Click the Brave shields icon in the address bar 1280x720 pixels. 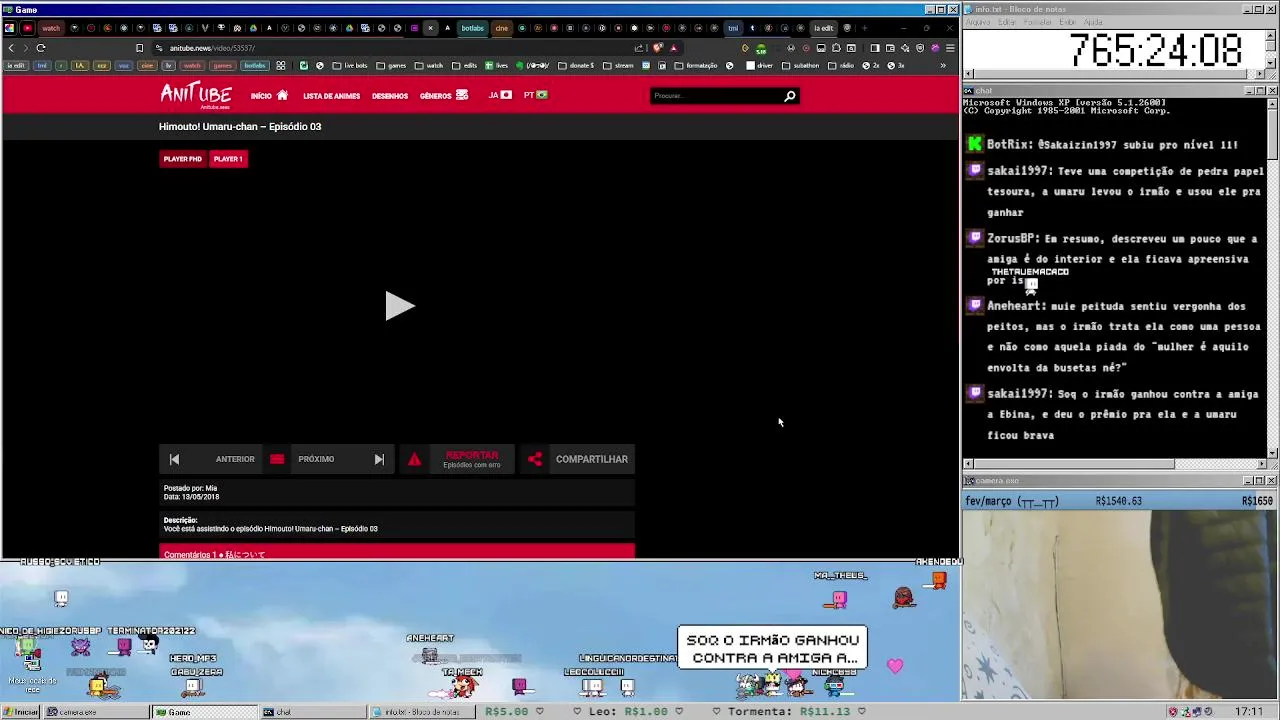tap(657, 48)
